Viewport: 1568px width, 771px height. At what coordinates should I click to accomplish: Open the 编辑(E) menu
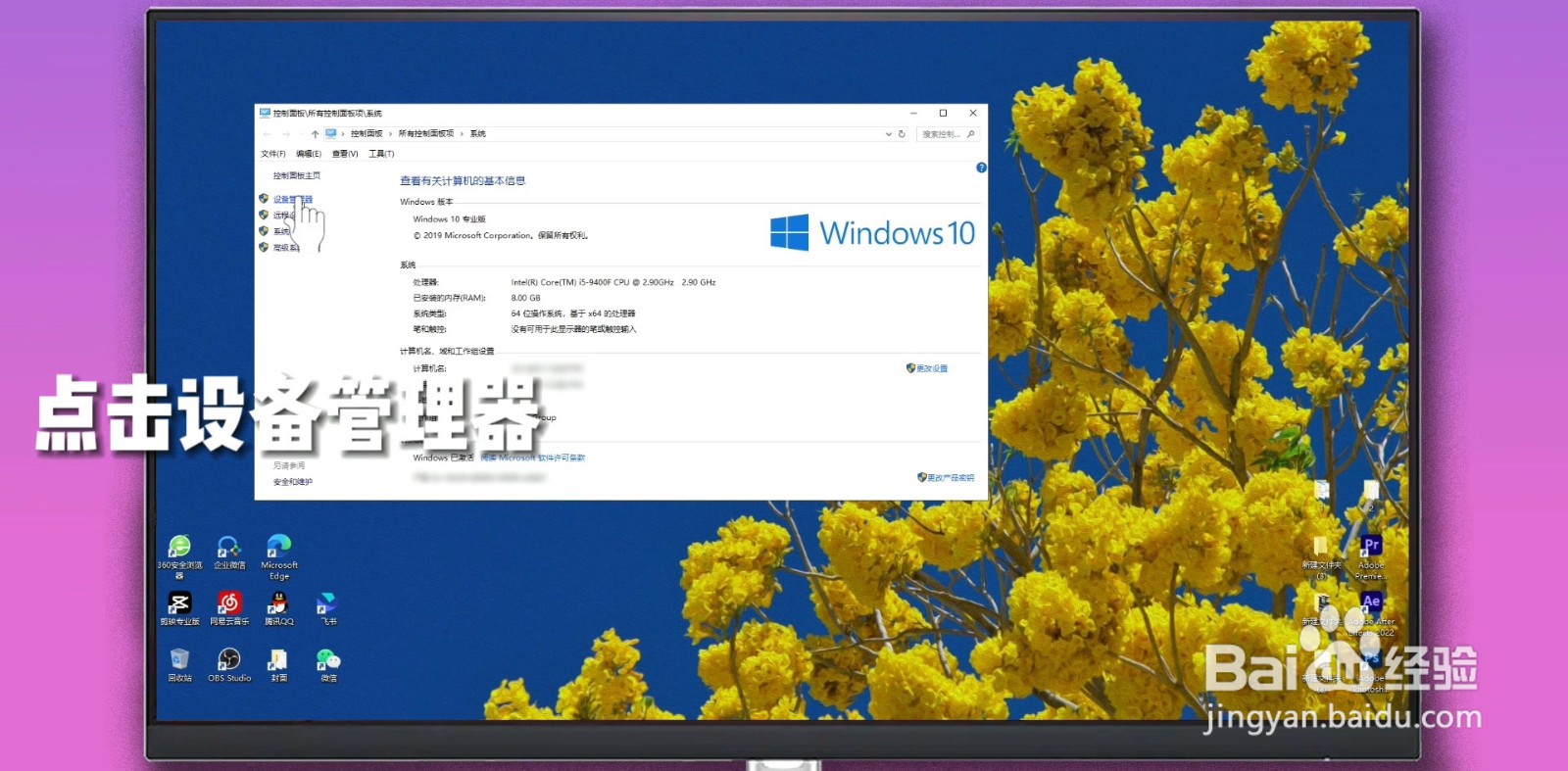point(309,154)
